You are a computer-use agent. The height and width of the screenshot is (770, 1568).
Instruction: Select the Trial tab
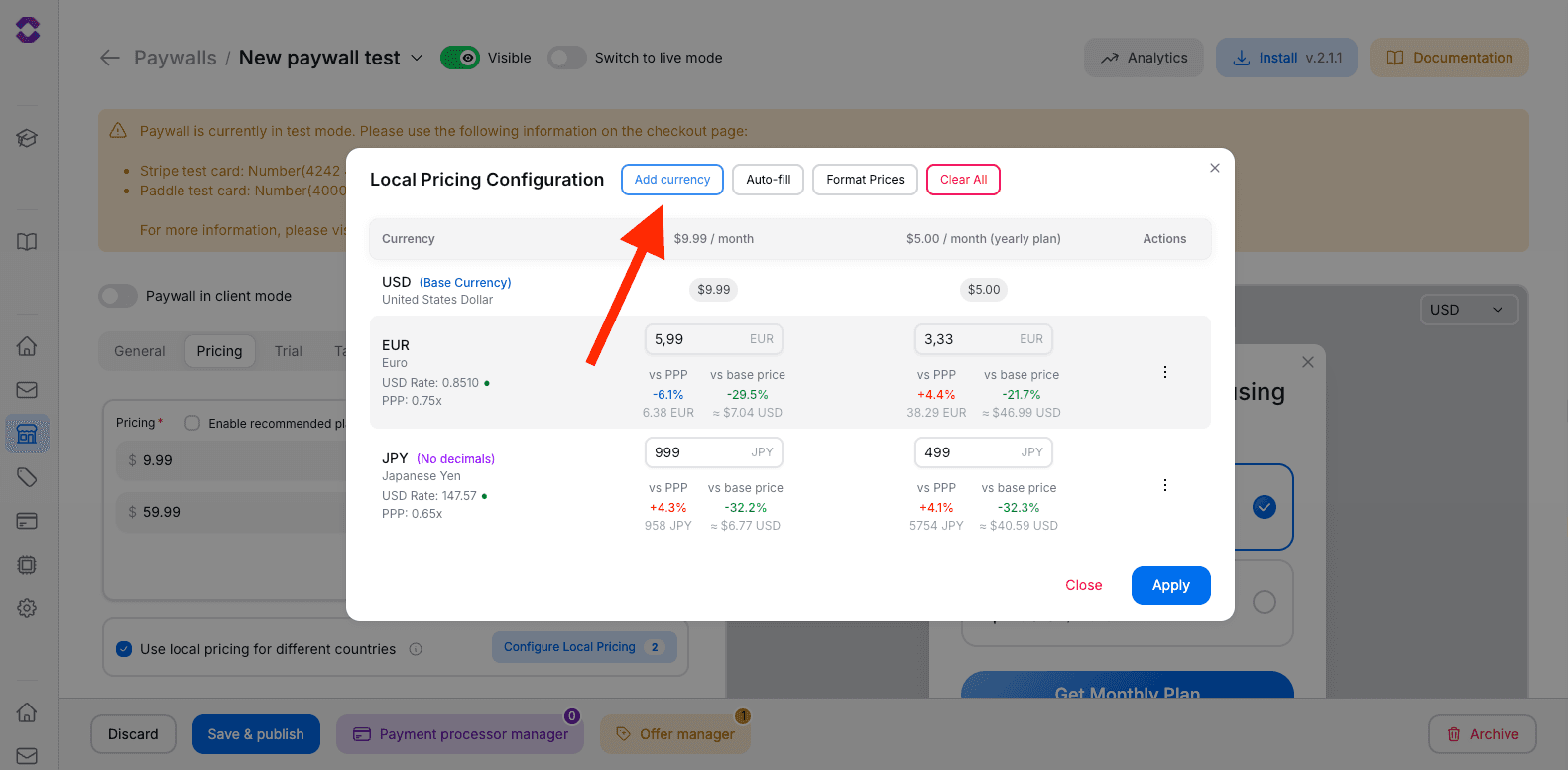click(289, 351)
